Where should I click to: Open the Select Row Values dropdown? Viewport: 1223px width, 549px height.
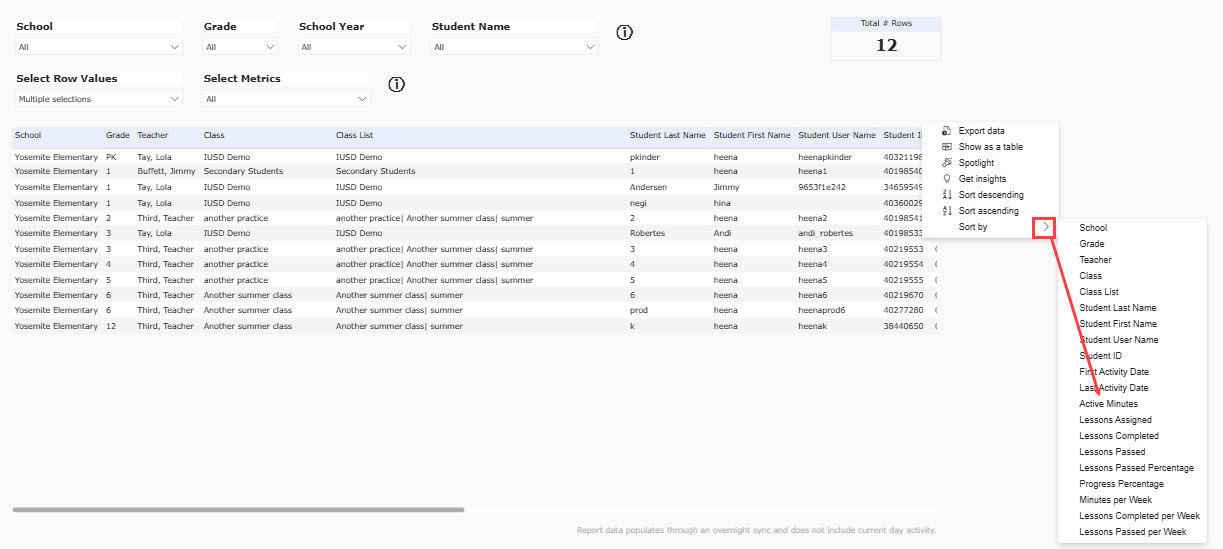coord(99,99)
